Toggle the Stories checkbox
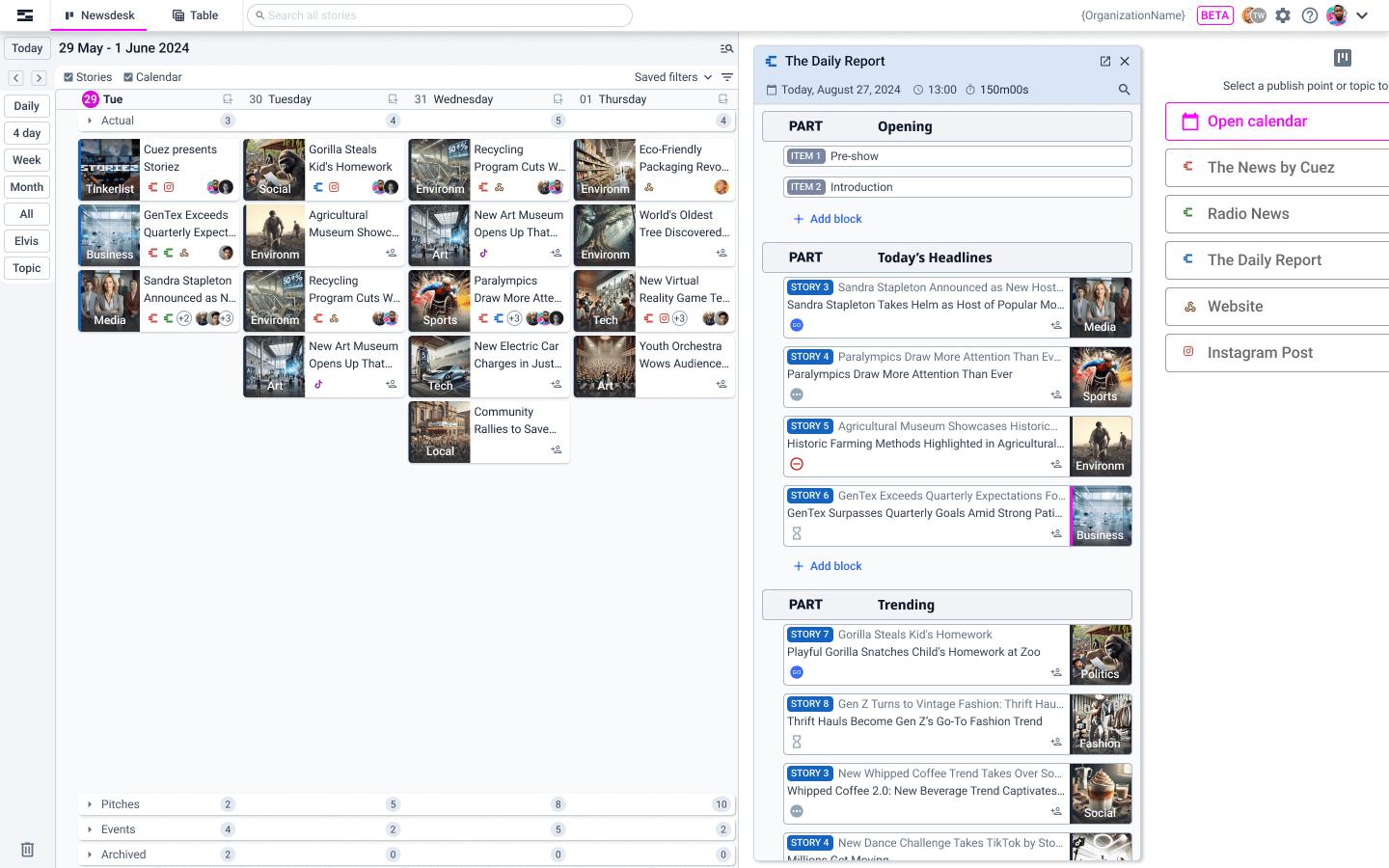This screenshot has width=1389, height=868. click(68, 77)
